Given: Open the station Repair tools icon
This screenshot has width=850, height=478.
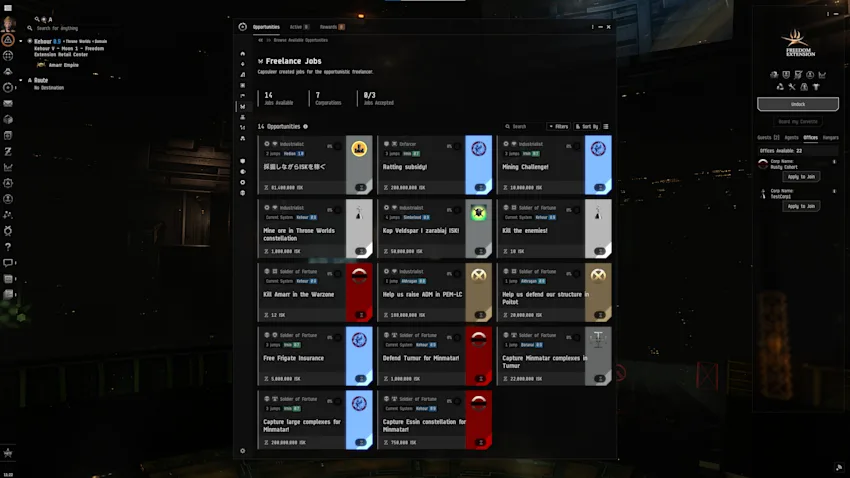Looking at the screenshot, I should [792, 87].
